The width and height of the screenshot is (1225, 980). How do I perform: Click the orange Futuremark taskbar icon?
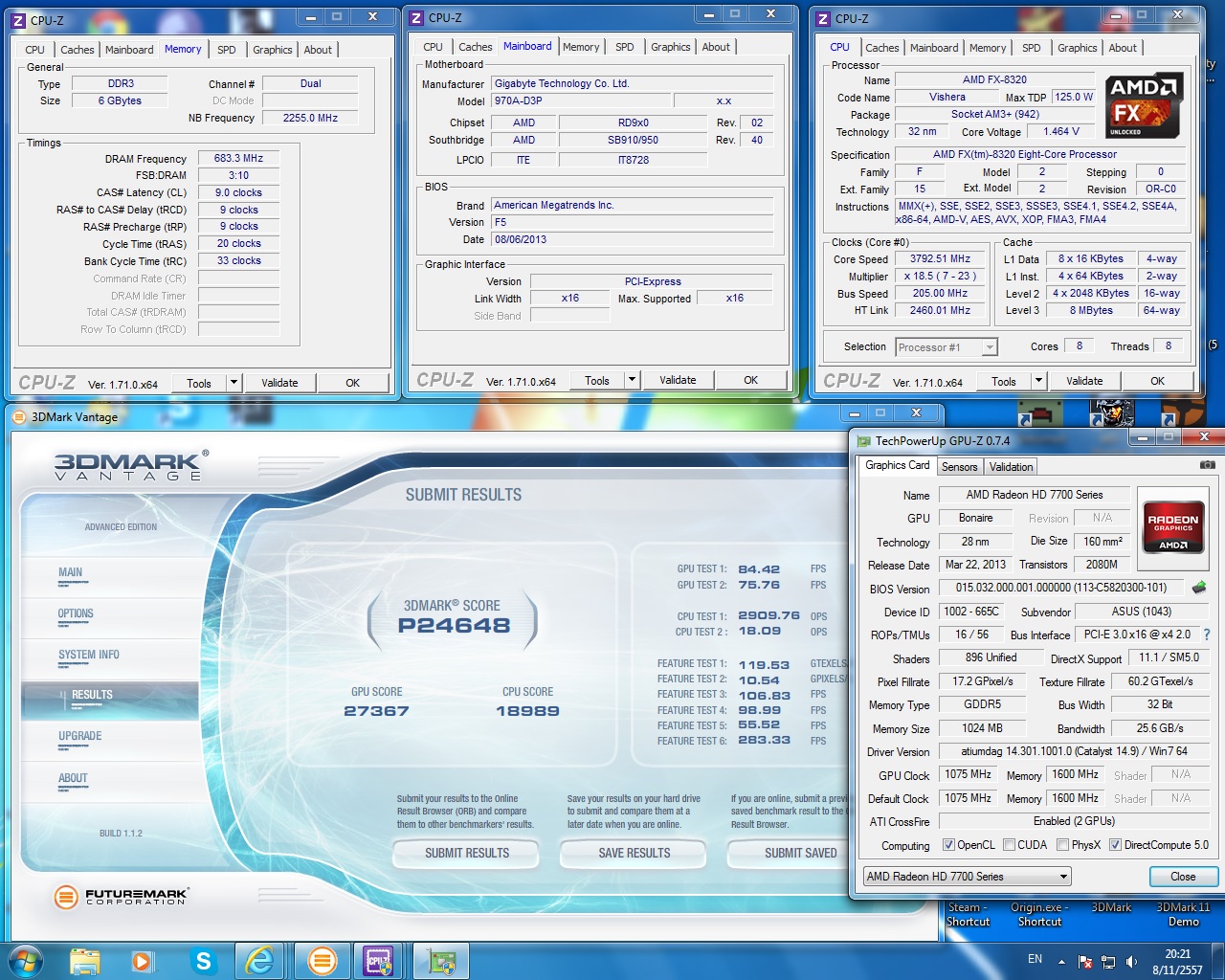tap(323, 961)
